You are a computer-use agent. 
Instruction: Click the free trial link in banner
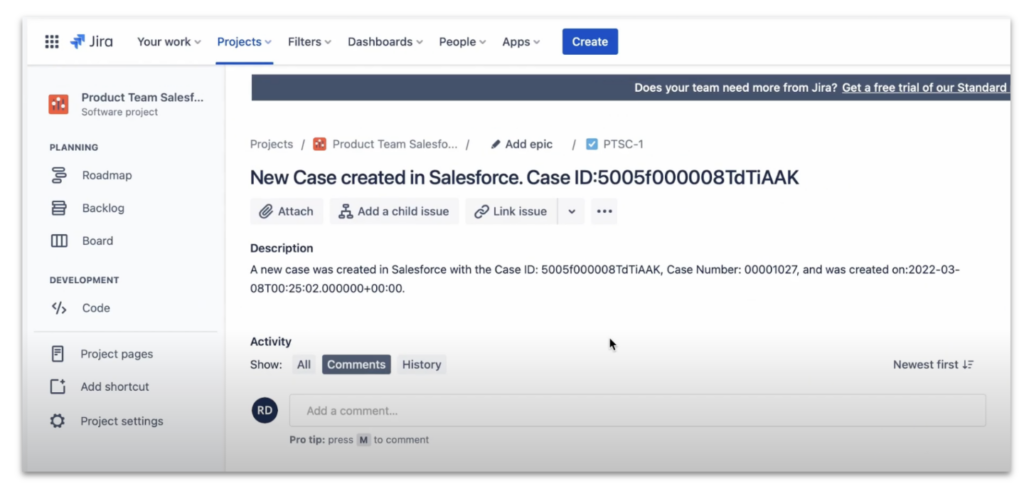coord(924,88)
